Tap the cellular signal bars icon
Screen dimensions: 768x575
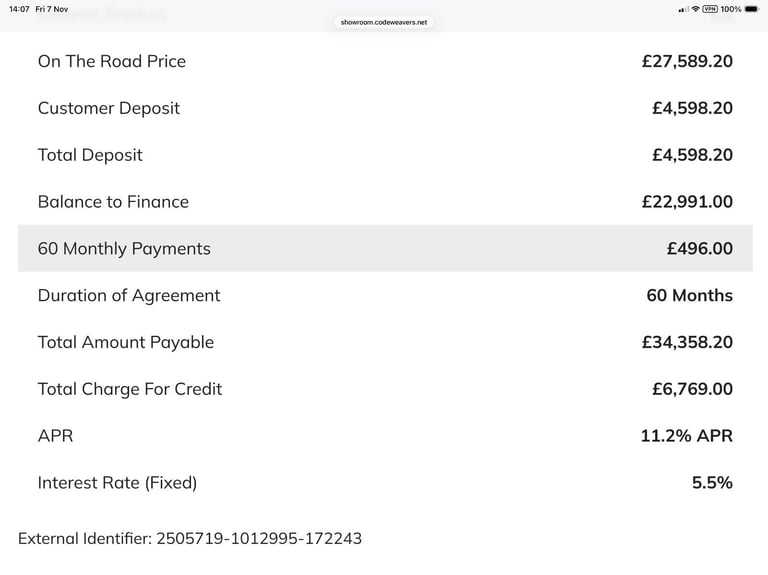[x=683, y=9]
